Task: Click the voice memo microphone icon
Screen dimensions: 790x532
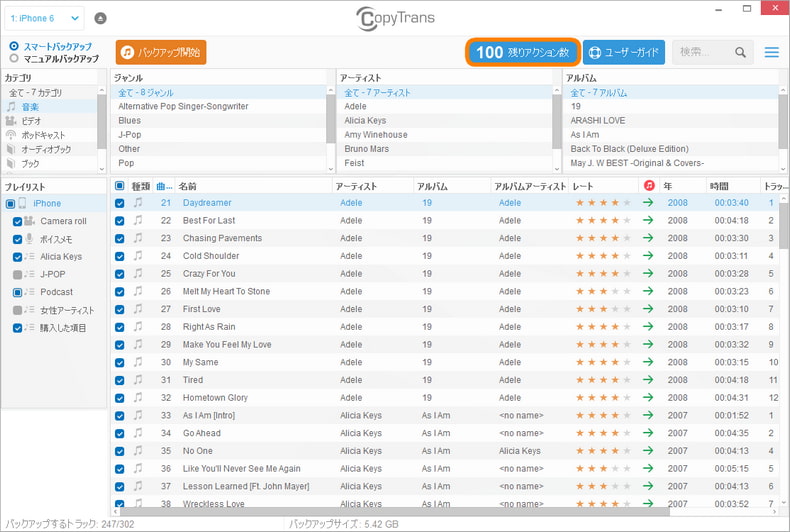Action: click(x=29, y=238)
